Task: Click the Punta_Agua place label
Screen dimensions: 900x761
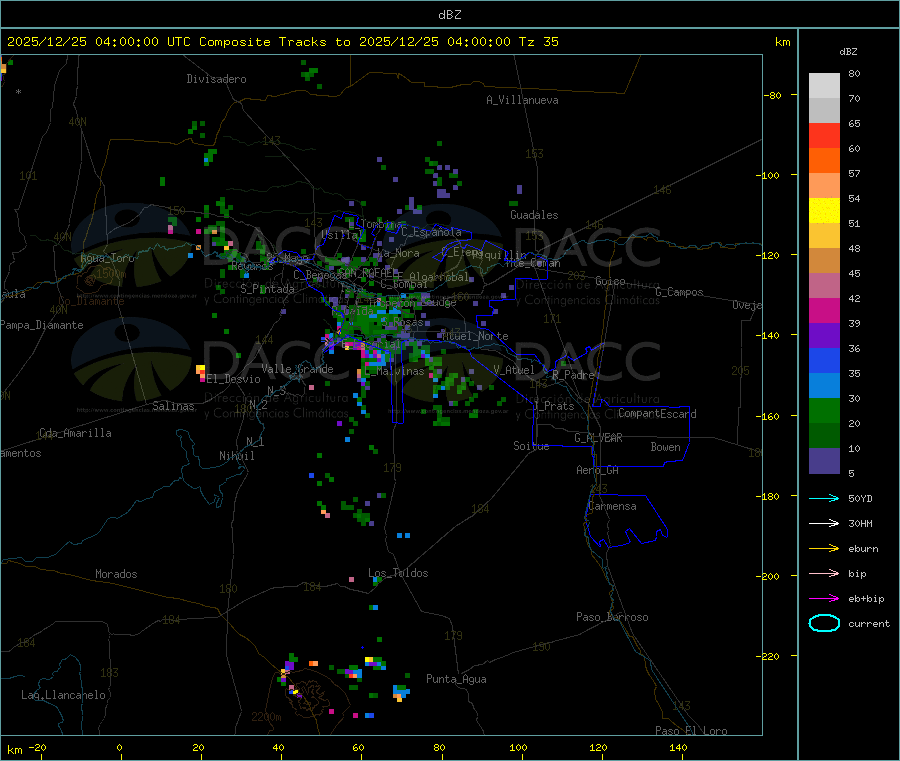Action: coord(456,679)
